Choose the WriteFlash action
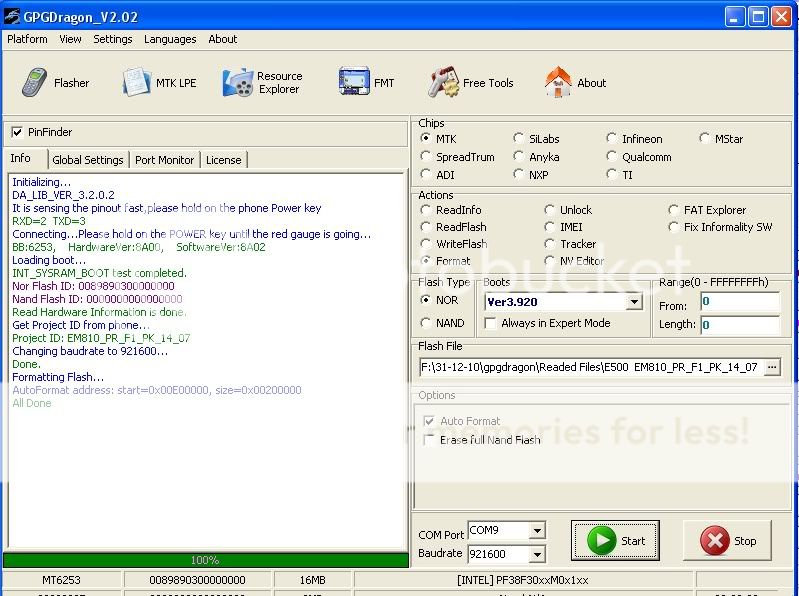Viewport: 799px width, 596px height. point(425,243)
